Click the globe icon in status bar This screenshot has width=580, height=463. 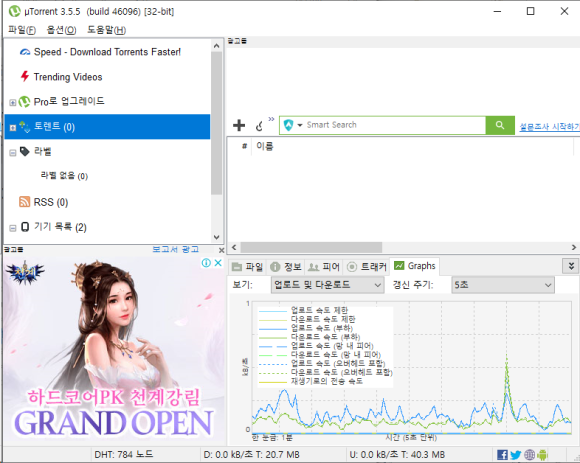click(529, 454)
